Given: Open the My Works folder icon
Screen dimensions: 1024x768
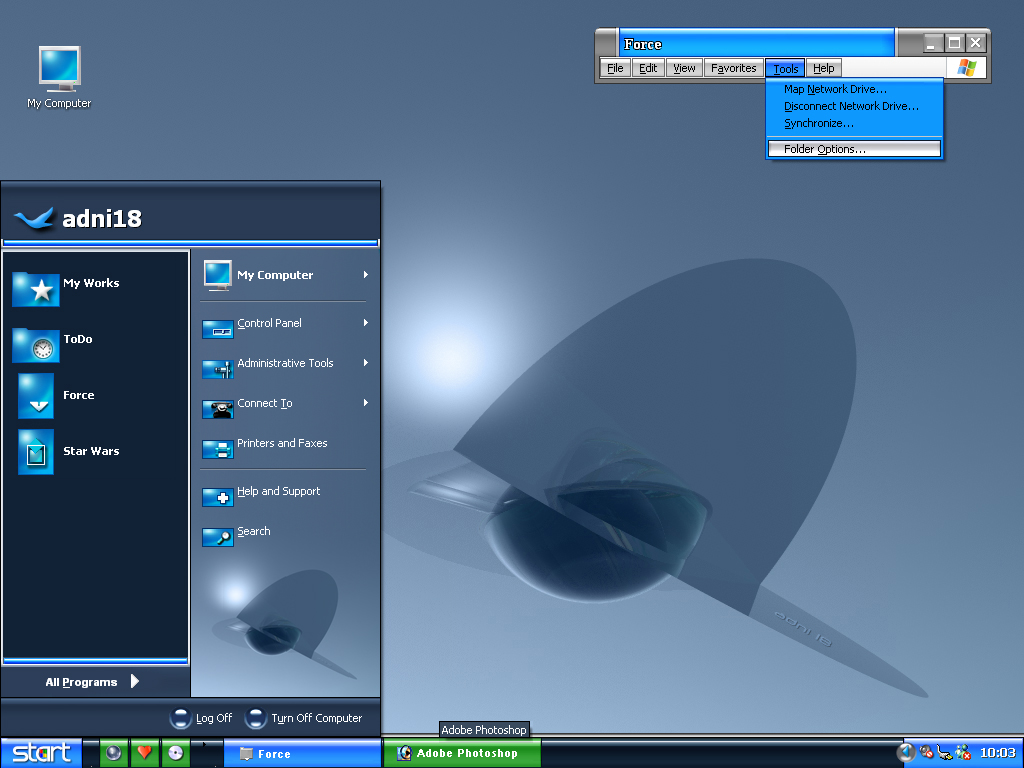Looking at the screenshot, I should [36, 289].
